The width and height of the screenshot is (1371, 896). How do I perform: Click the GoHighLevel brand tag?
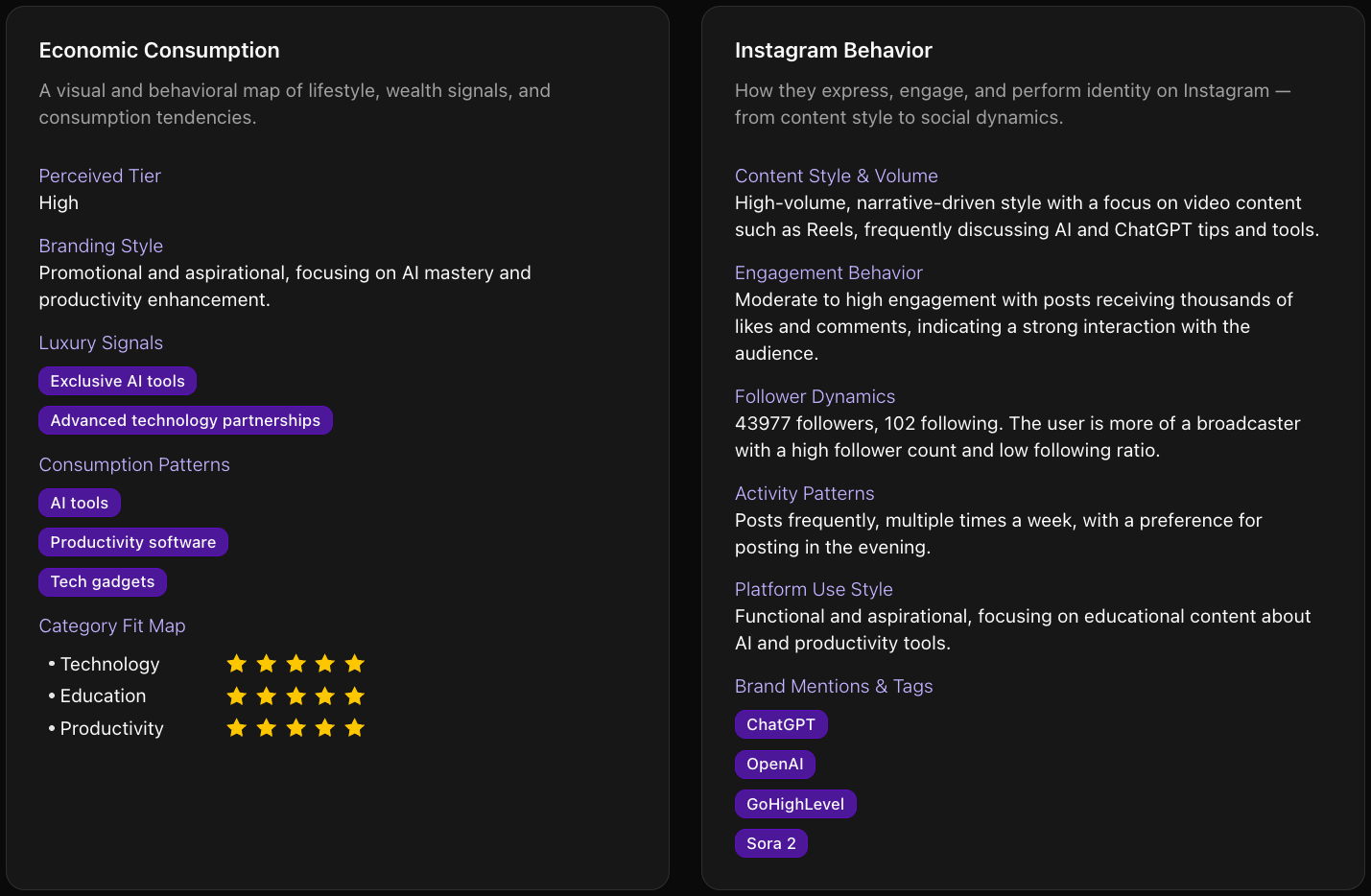795,804
